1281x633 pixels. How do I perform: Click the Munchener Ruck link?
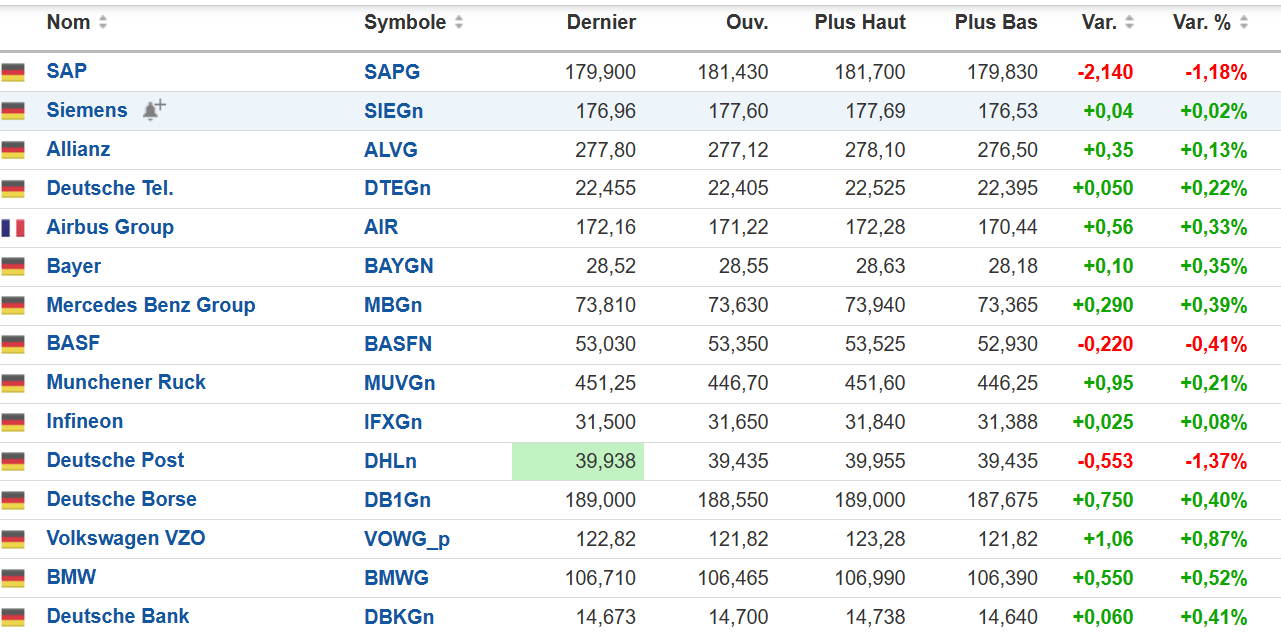[x=126, y=382]
